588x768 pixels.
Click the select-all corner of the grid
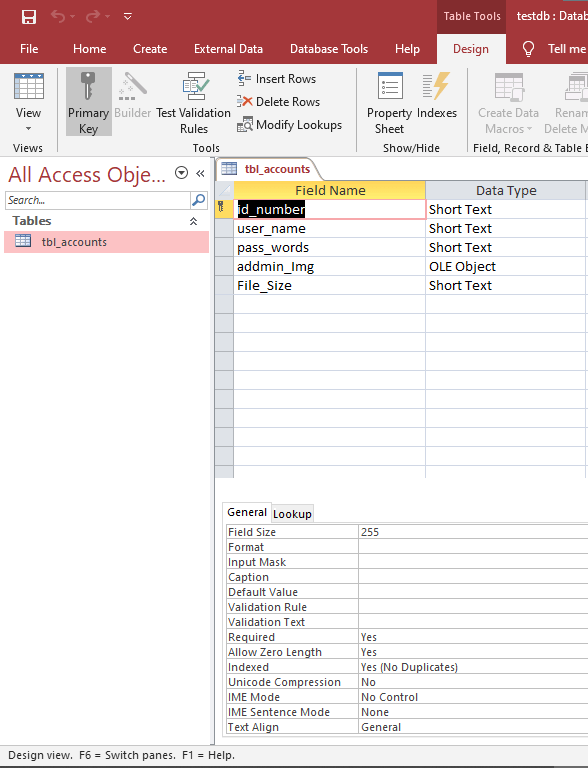[x=224, y=191]
